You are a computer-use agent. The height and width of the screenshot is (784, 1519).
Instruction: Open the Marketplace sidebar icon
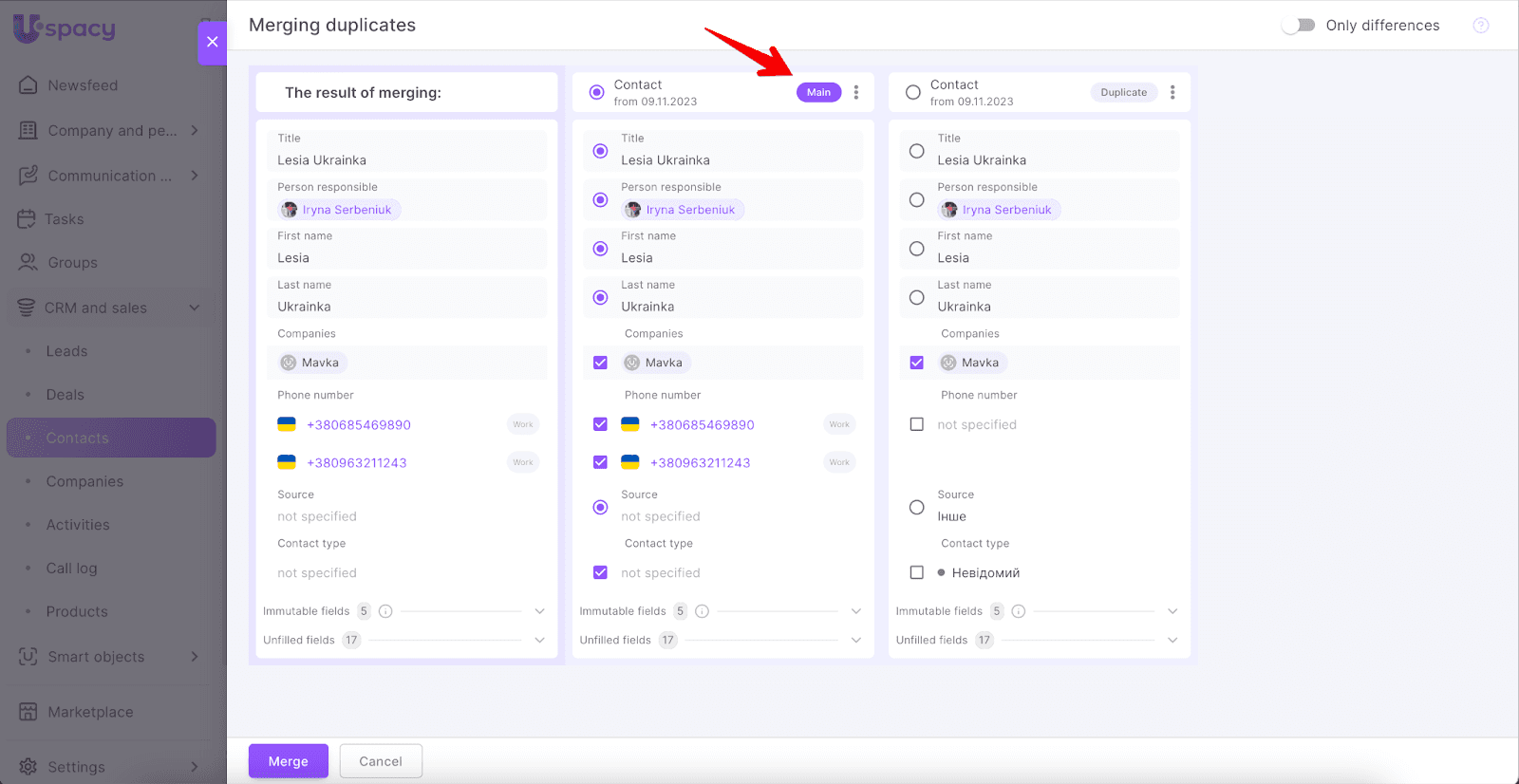click(x=28, y=712)
